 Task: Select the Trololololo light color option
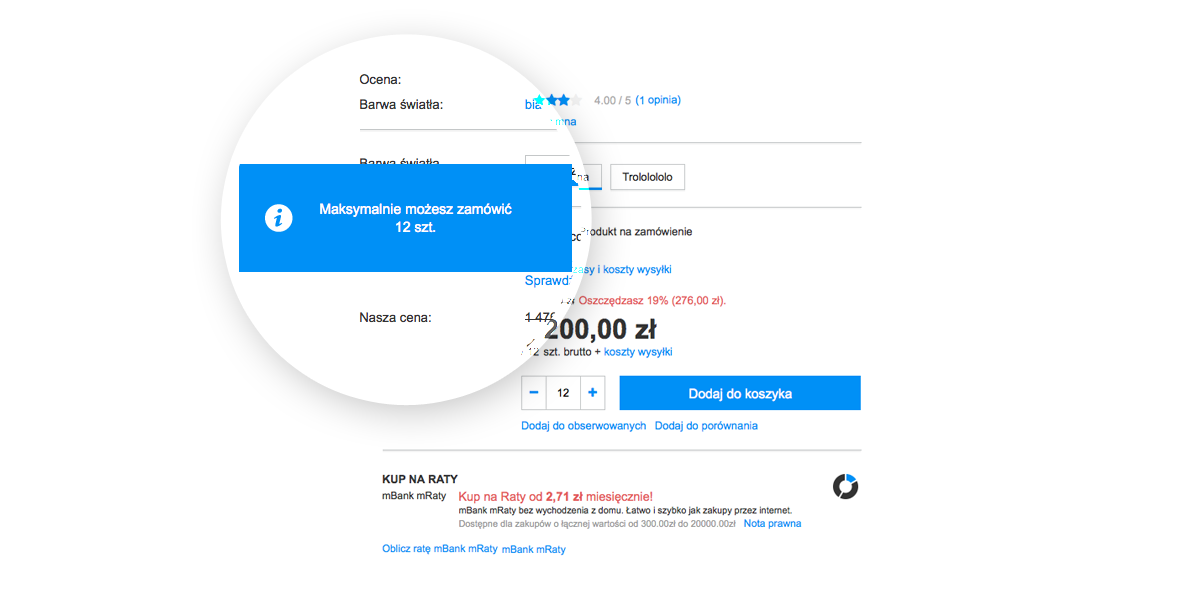coord(647,177)
